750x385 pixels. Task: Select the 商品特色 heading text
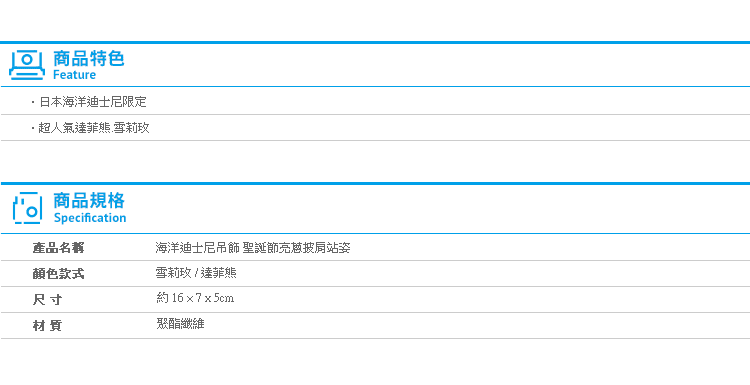coord(88,58)
